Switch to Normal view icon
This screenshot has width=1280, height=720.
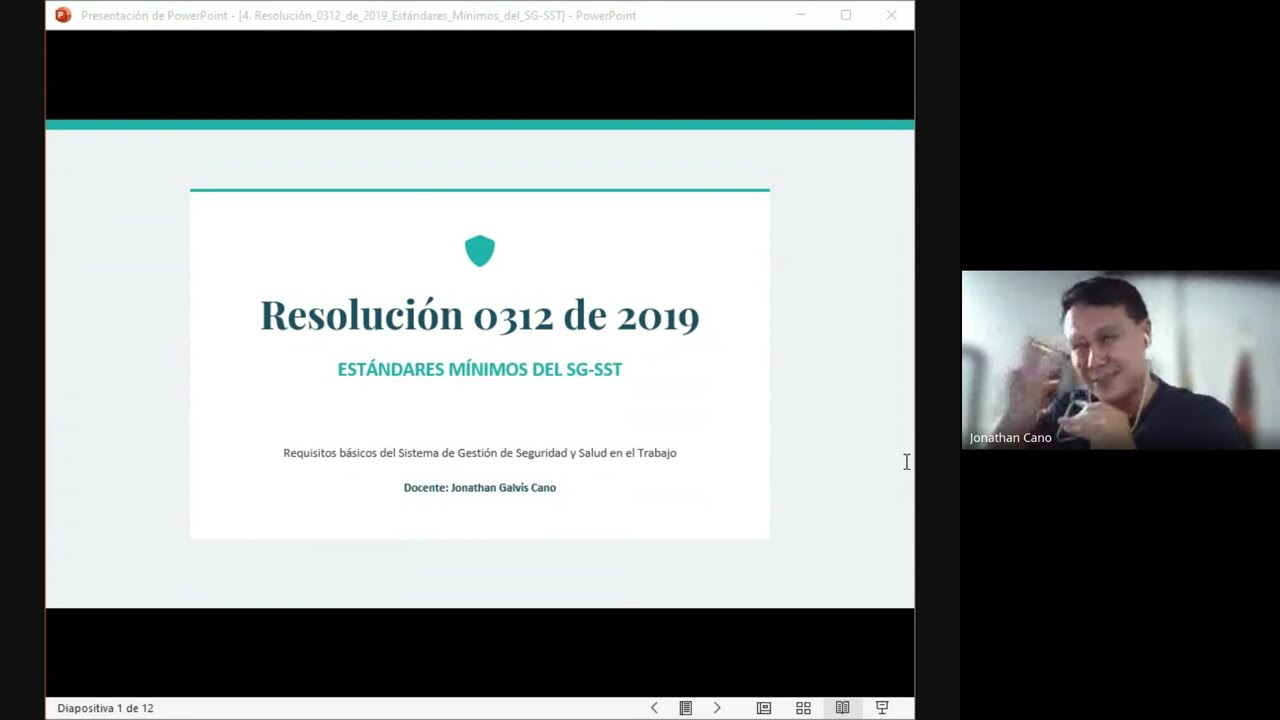pos(764,708)
